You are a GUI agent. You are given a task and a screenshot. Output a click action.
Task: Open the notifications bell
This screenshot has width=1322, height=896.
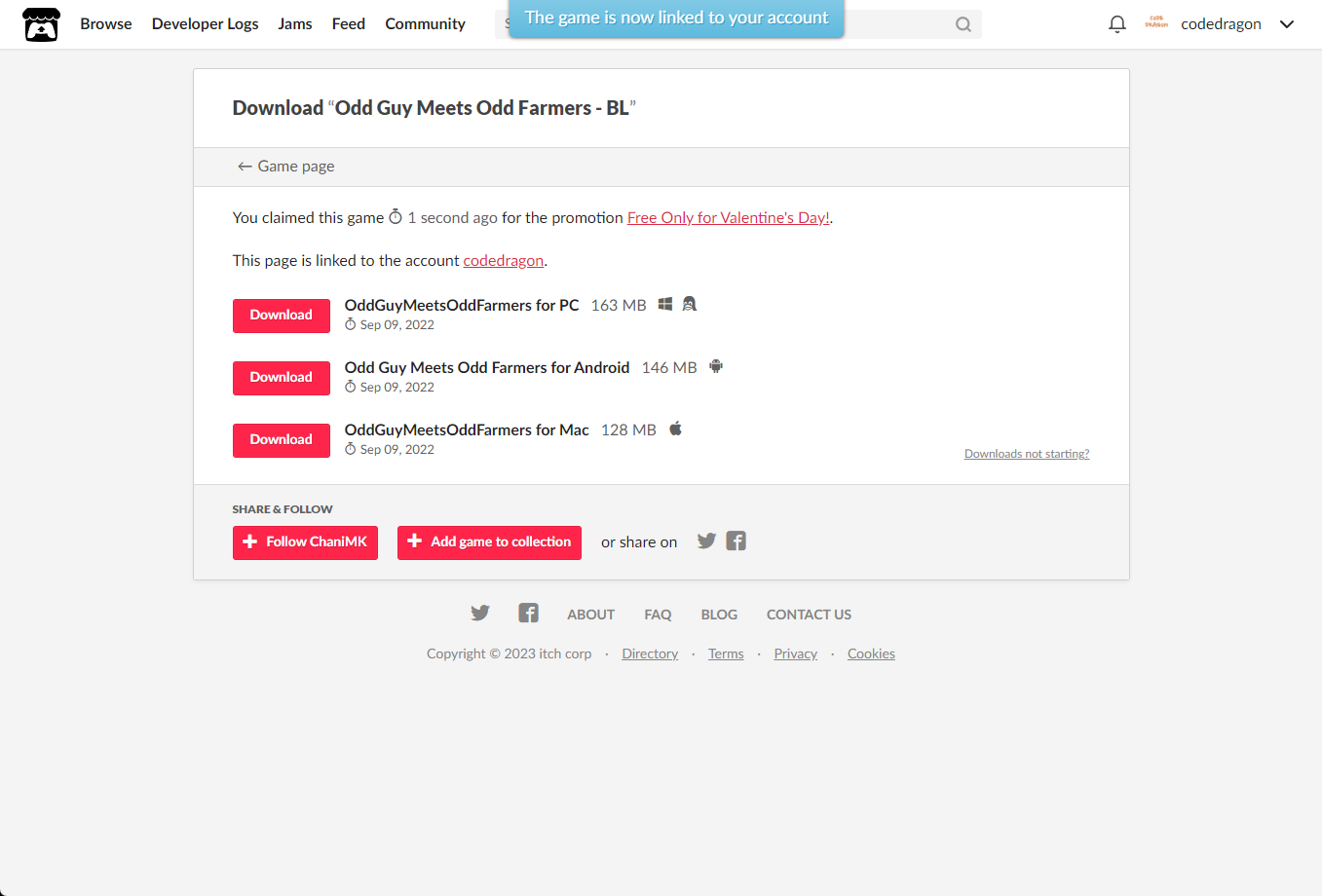[1117, 24]
